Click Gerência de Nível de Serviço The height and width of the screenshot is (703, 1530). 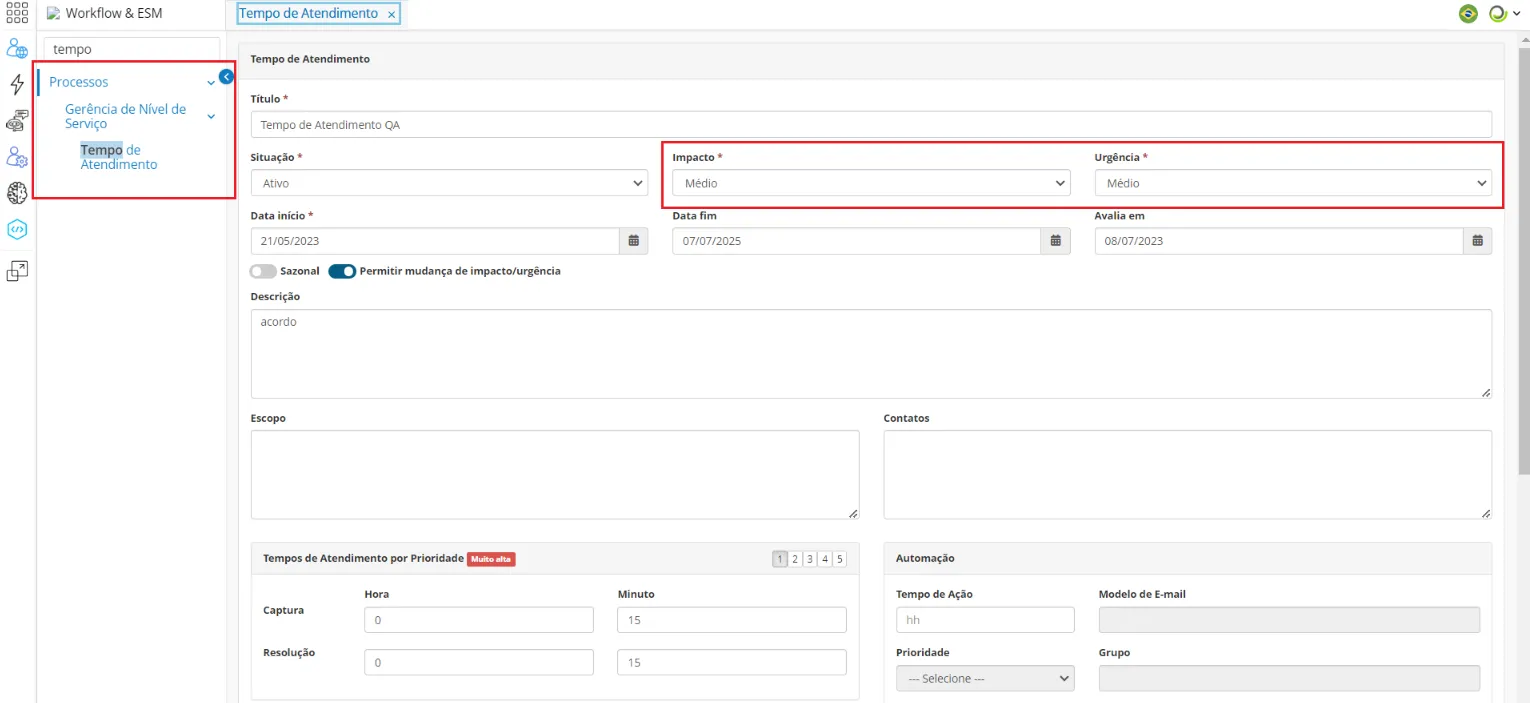(126, 116)
